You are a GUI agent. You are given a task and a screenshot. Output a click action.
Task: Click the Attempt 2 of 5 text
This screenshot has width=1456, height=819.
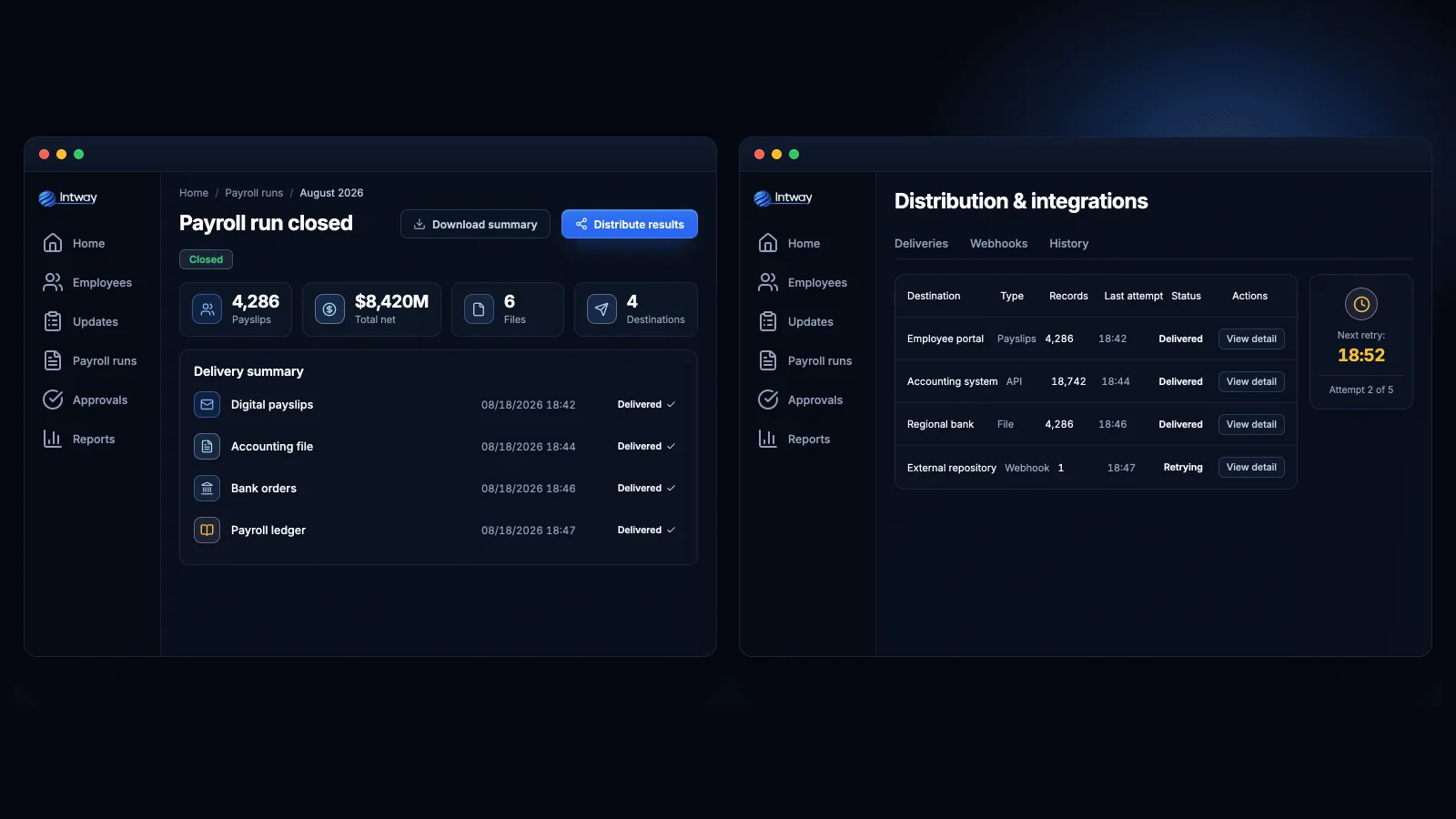click(1361, 389)
